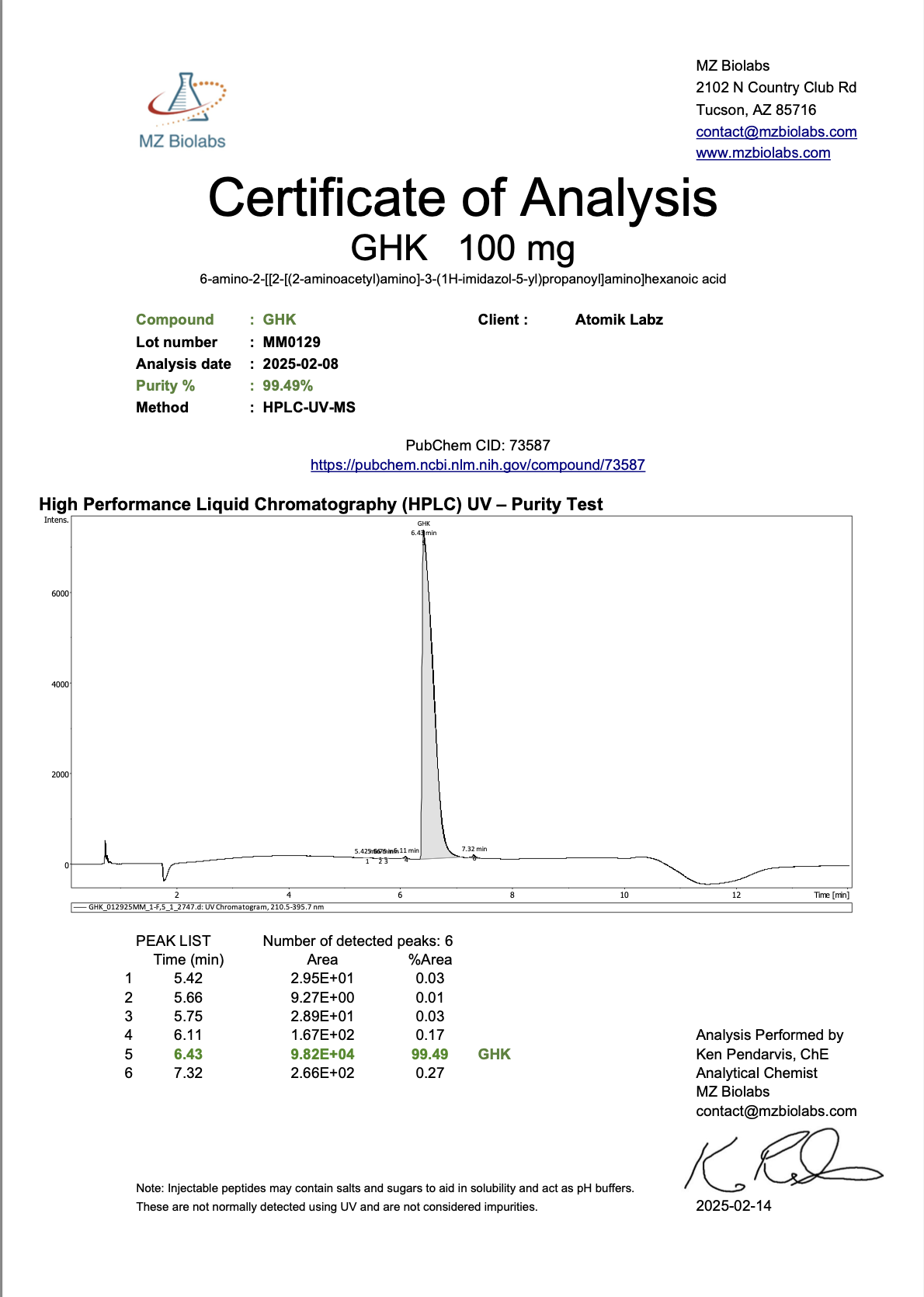Click the "6.43 min" label atop the chromatogram peak
Viewport: 924px width, 1297px height.
pos(424,533)
